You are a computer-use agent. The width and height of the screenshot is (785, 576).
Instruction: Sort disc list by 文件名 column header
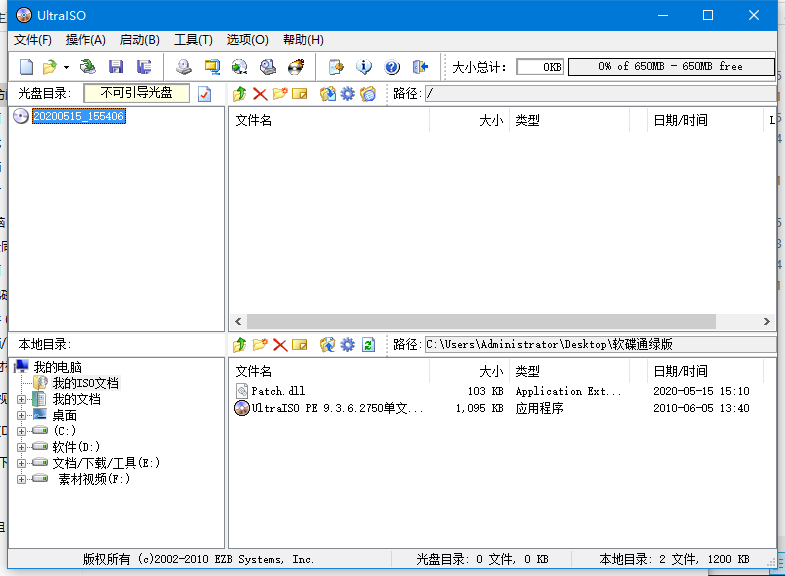coord(329,120)
